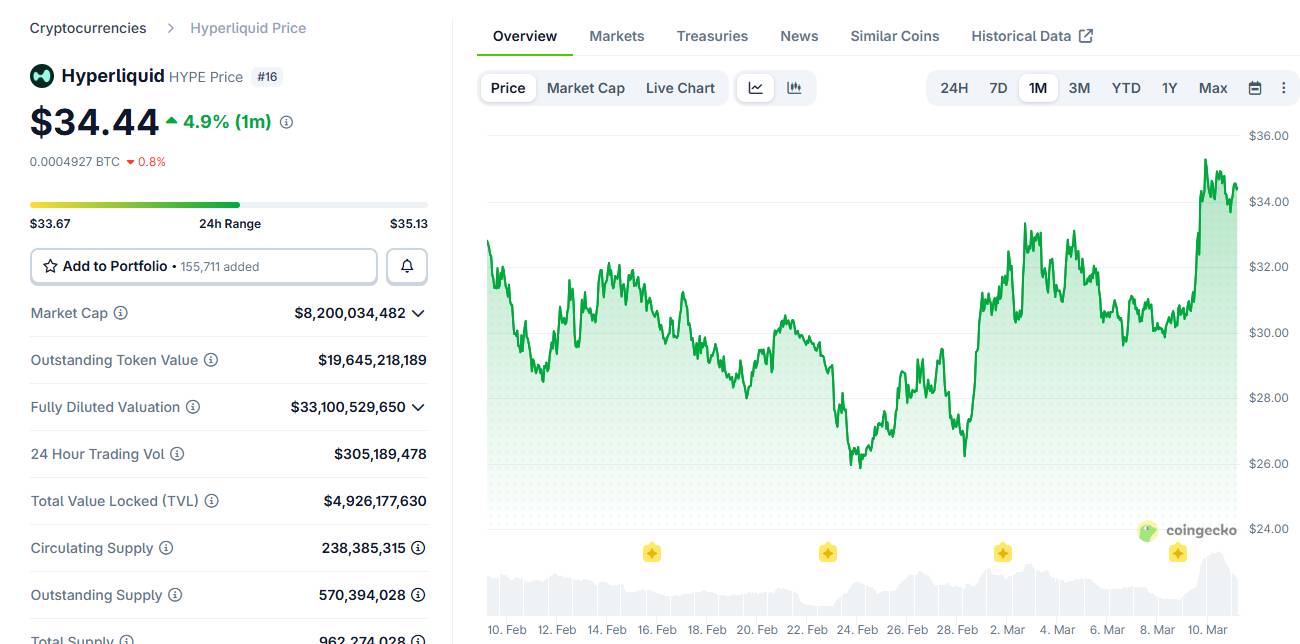The width and height of the screenshot is (1300, 644).
Task: Open the calendar date range picker
Action: click(x=1255, y=88)
